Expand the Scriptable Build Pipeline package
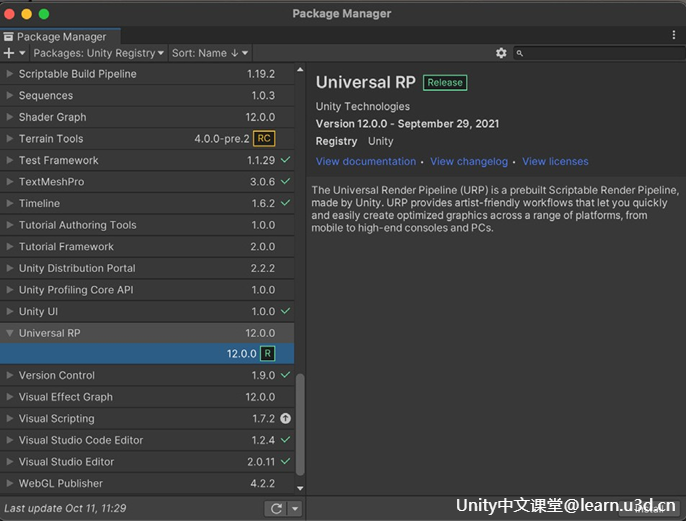 [9, 74]
